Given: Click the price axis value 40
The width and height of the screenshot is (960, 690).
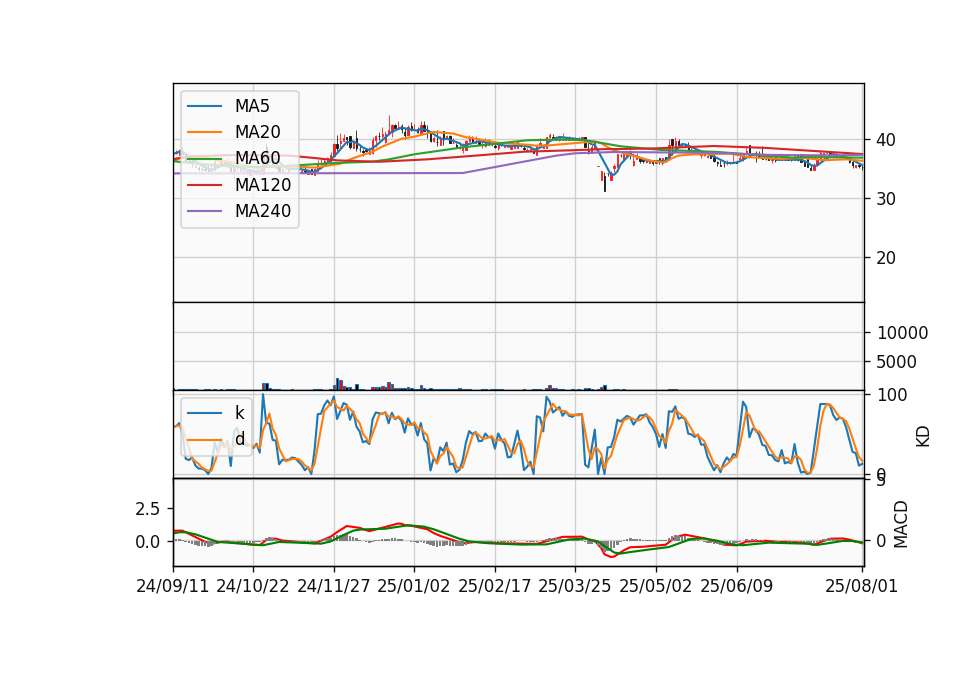Looking at the screenshot, I should (886, 140).
